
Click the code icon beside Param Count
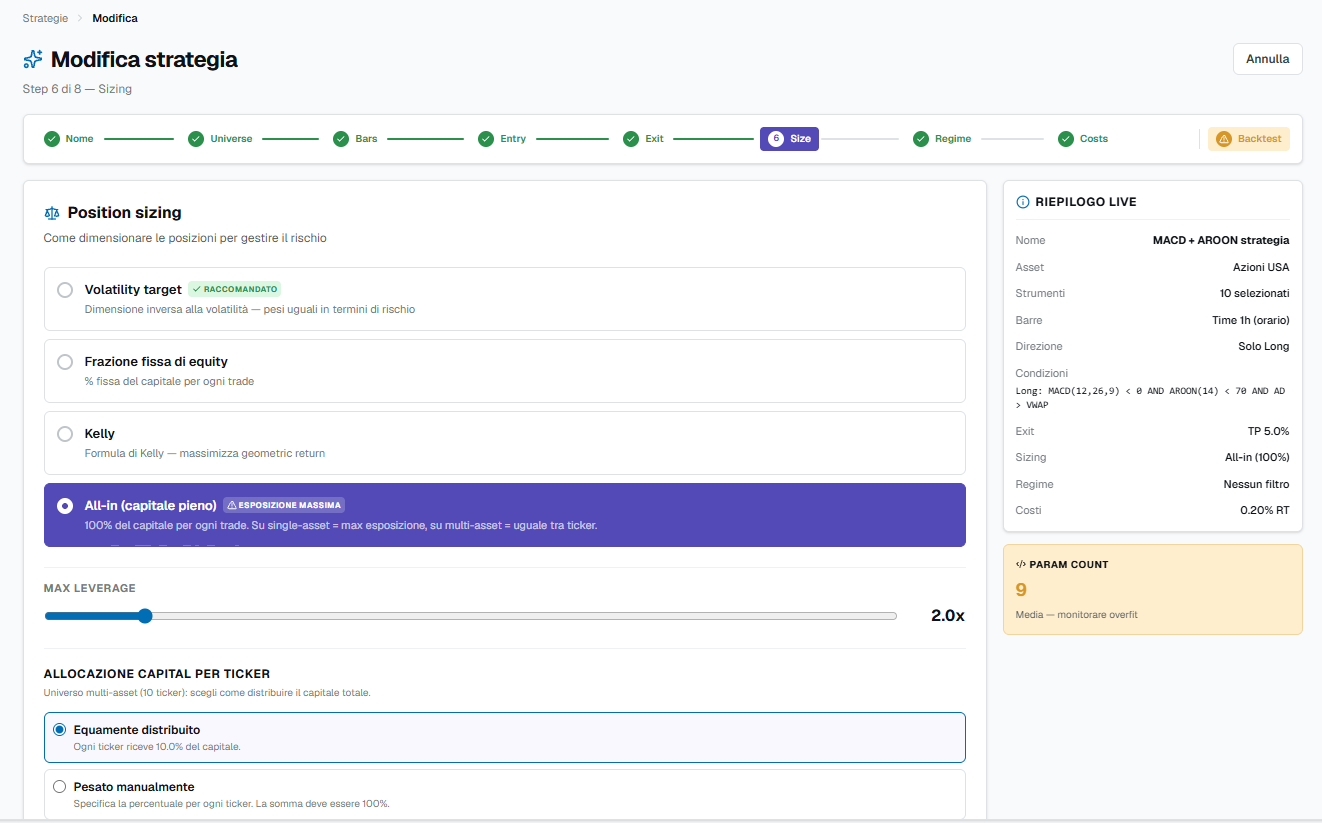pos(1021,564)
